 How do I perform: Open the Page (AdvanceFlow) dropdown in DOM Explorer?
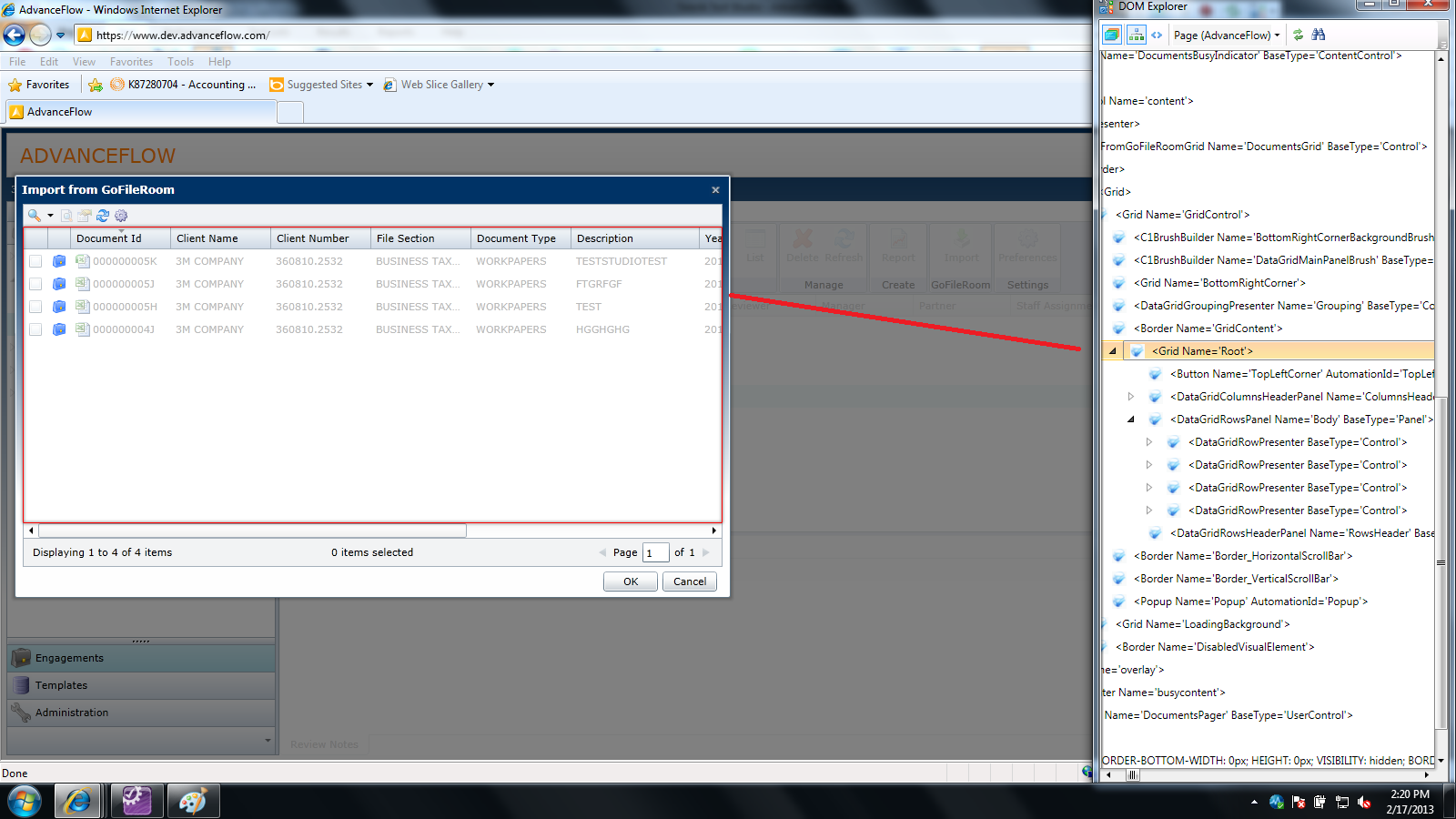tap(1226, 35)
